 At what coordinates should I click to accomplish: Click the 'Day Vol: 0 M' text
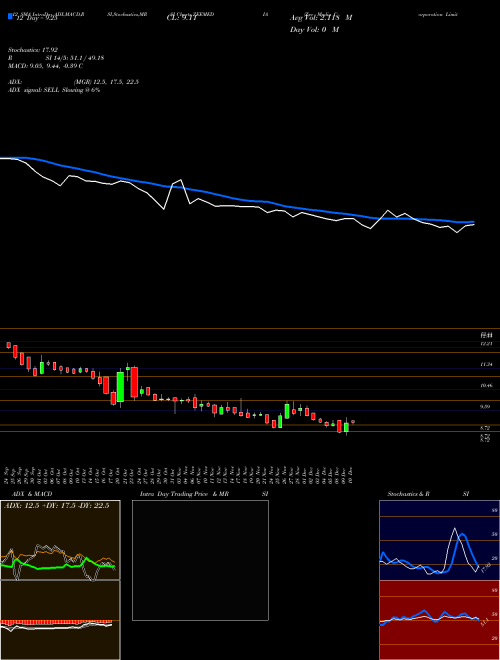[314, 30]
